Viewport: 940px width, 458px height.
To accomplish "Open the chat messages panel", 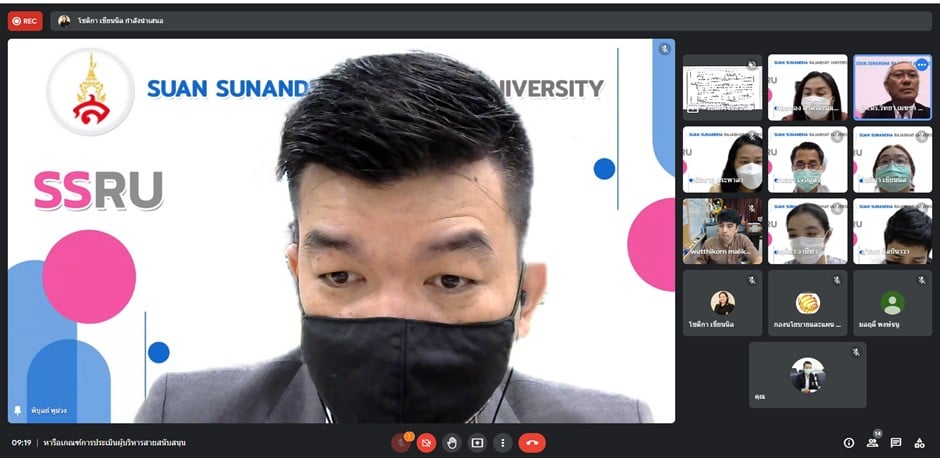I will click(896, 443).
